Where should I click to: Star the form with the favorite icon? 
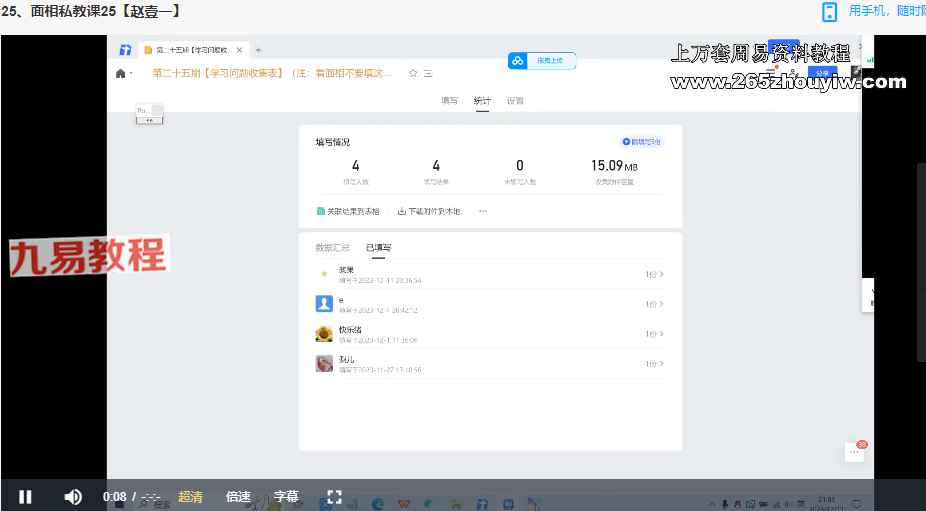(413, 73)
